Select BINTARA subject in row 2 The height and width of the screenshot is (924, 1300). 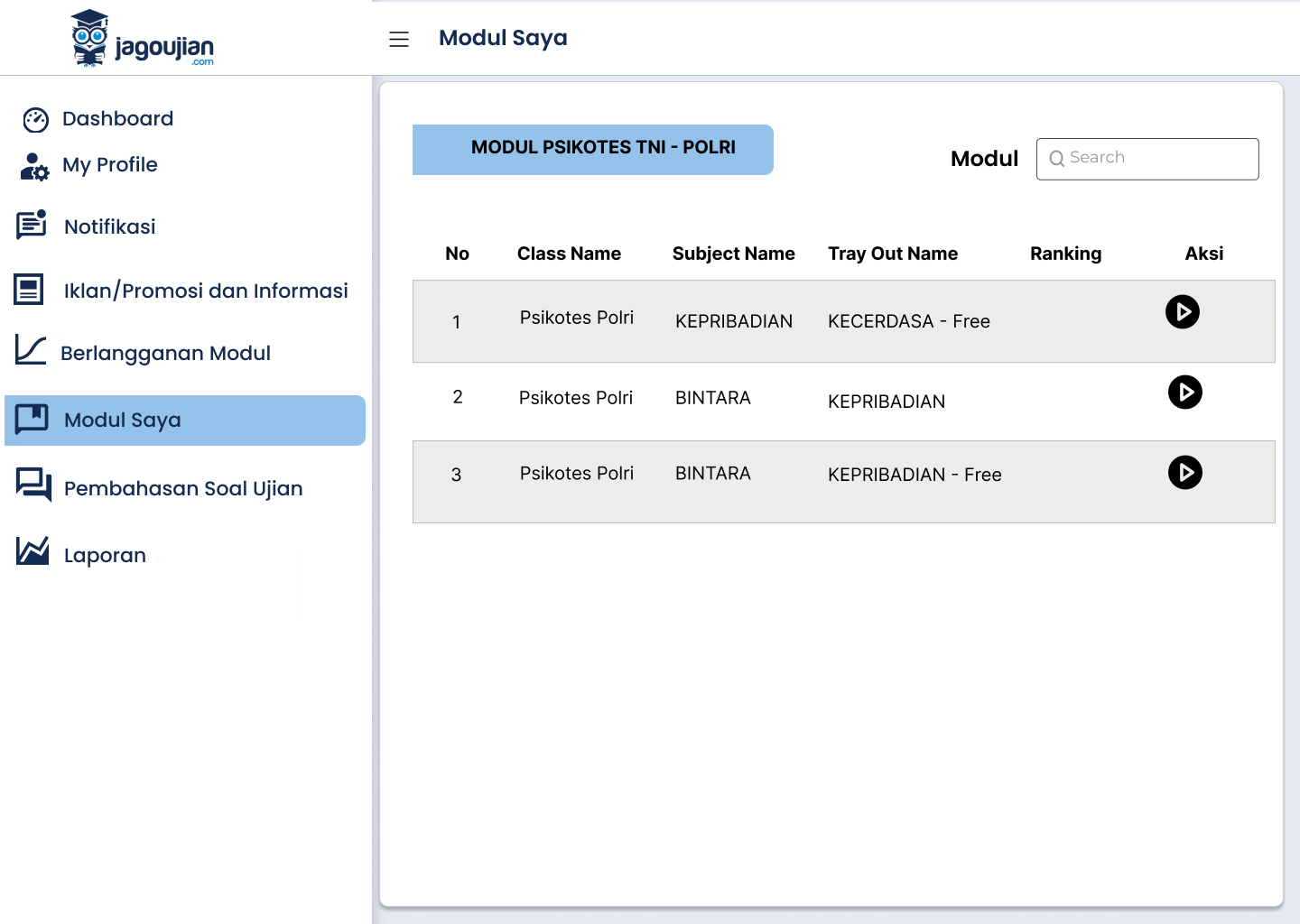click(x=713, y=398)
